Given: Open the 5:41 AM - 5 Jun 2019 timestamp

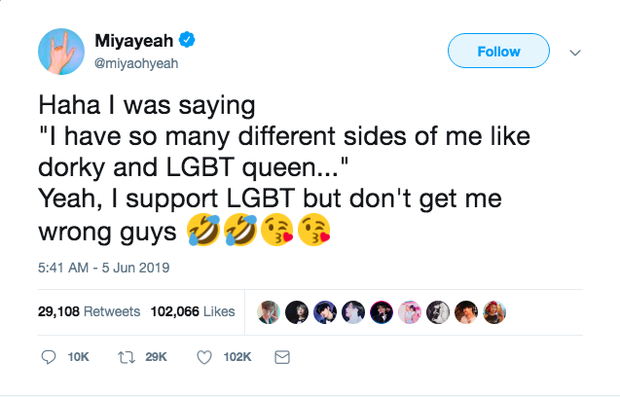Looking at the screenshot, I should coord(104,268).
